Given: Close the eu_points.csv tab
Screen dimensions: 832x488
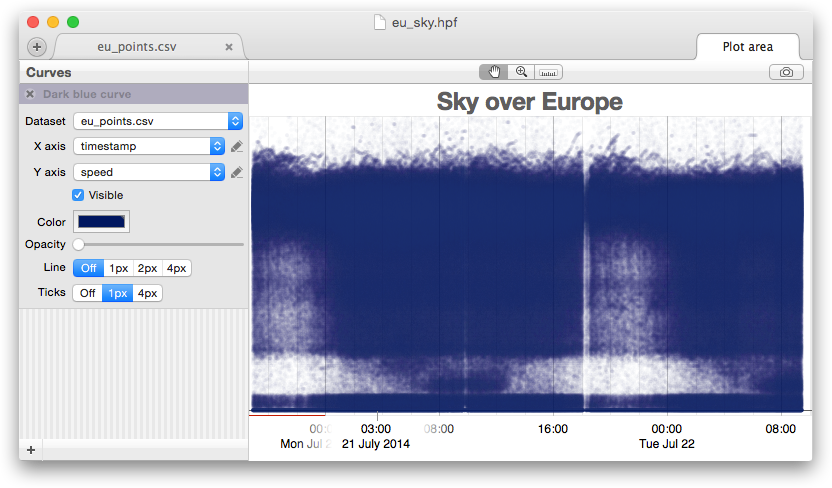Looking at the screenshot, I should click(x=229, y=47).
